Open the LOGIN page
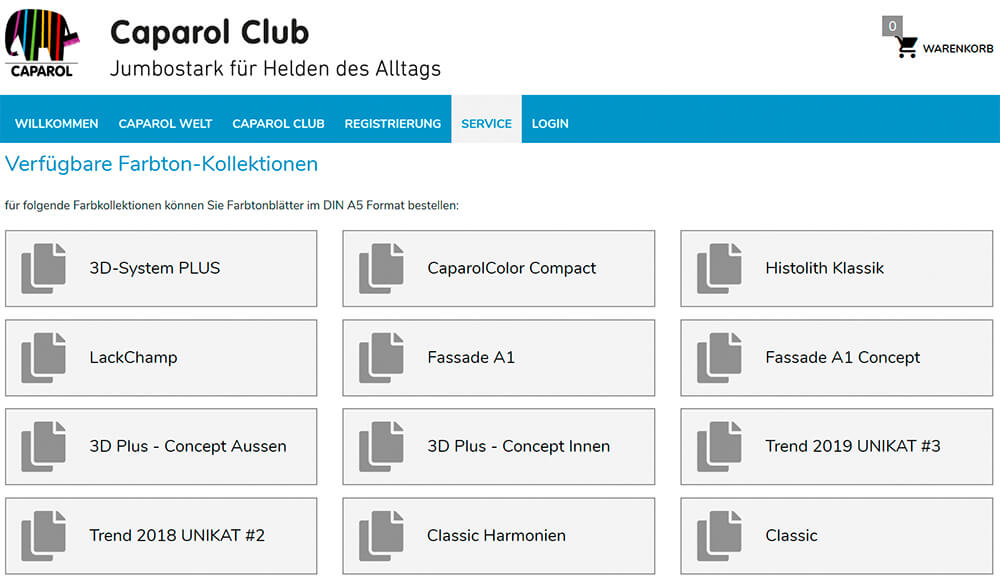 (x=550, y=124)
